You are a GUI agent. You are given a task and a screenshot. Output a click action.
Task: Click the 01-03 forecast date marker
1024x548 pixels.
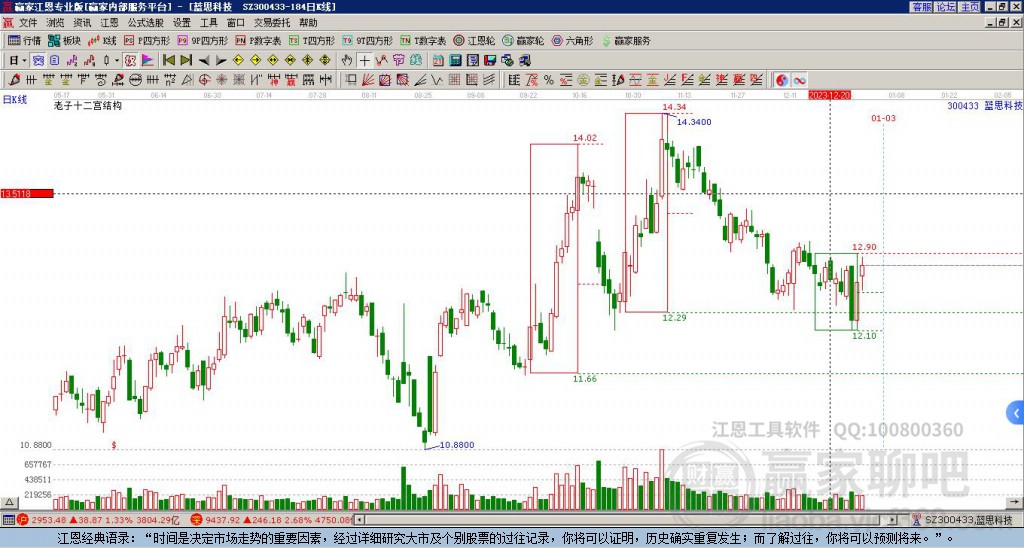(884, 118)
